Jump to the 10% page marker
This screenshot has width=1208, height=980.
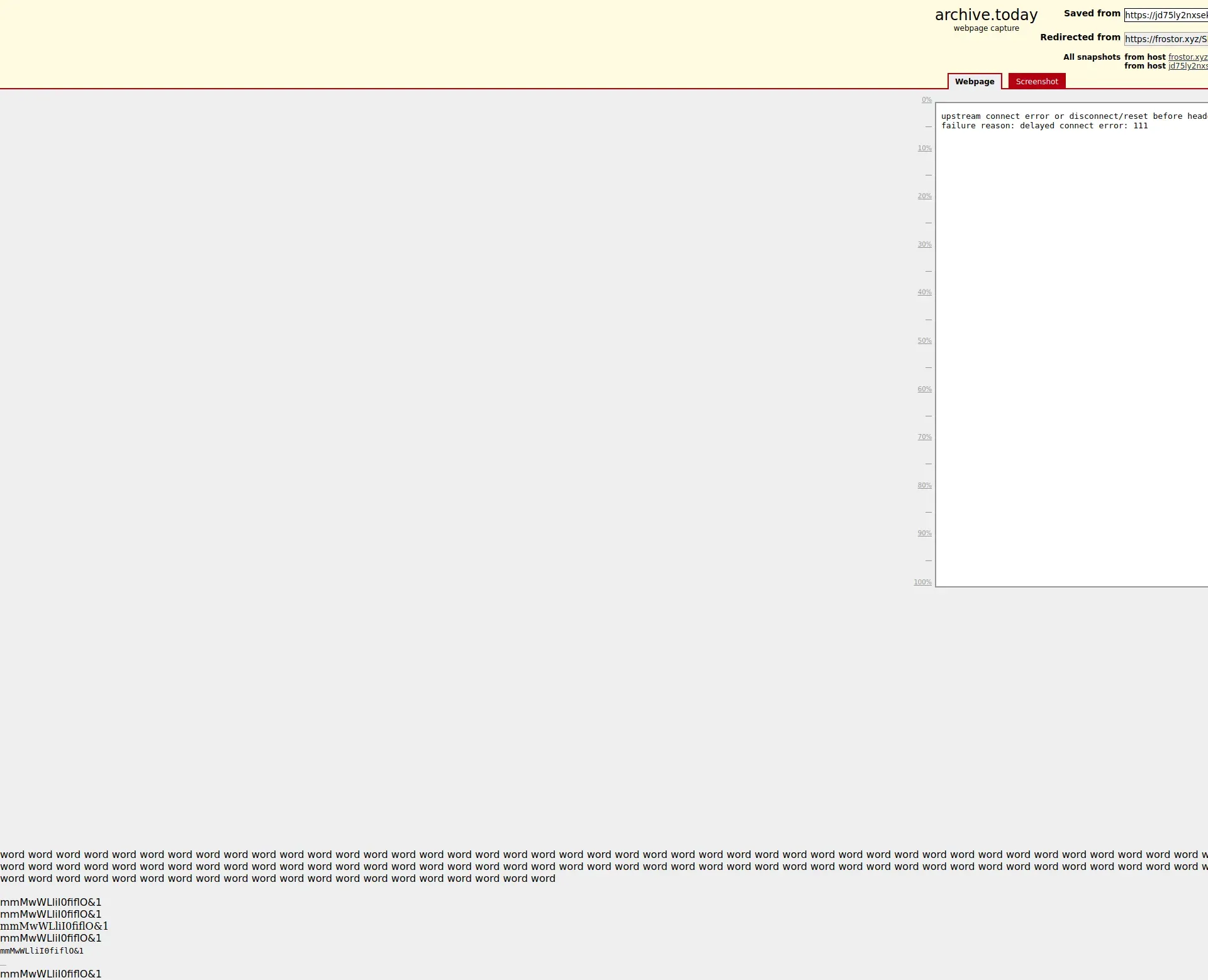[x=924, y=148]
